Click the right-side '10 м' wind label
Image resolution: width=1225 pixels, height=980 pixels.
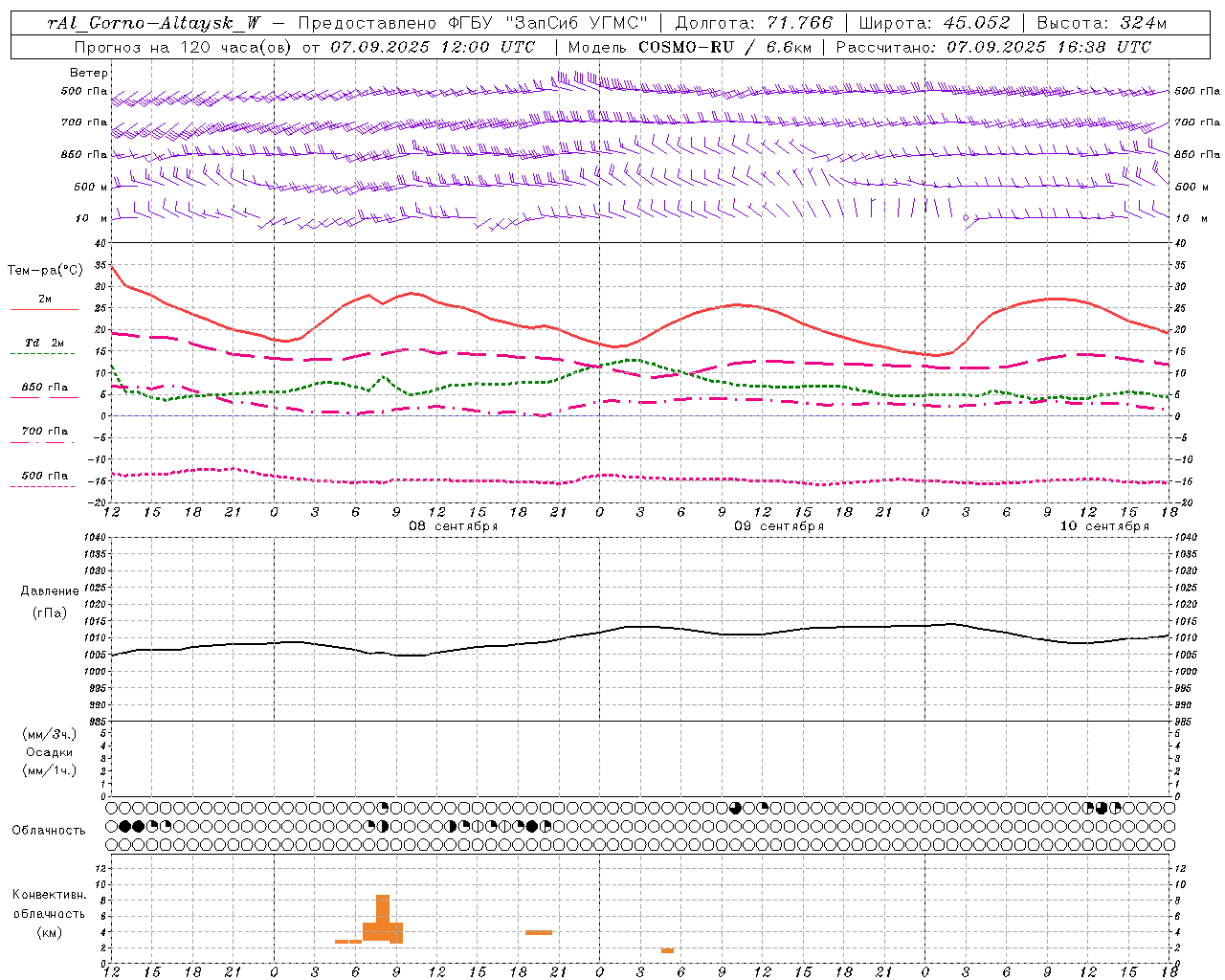point(1190,218)
